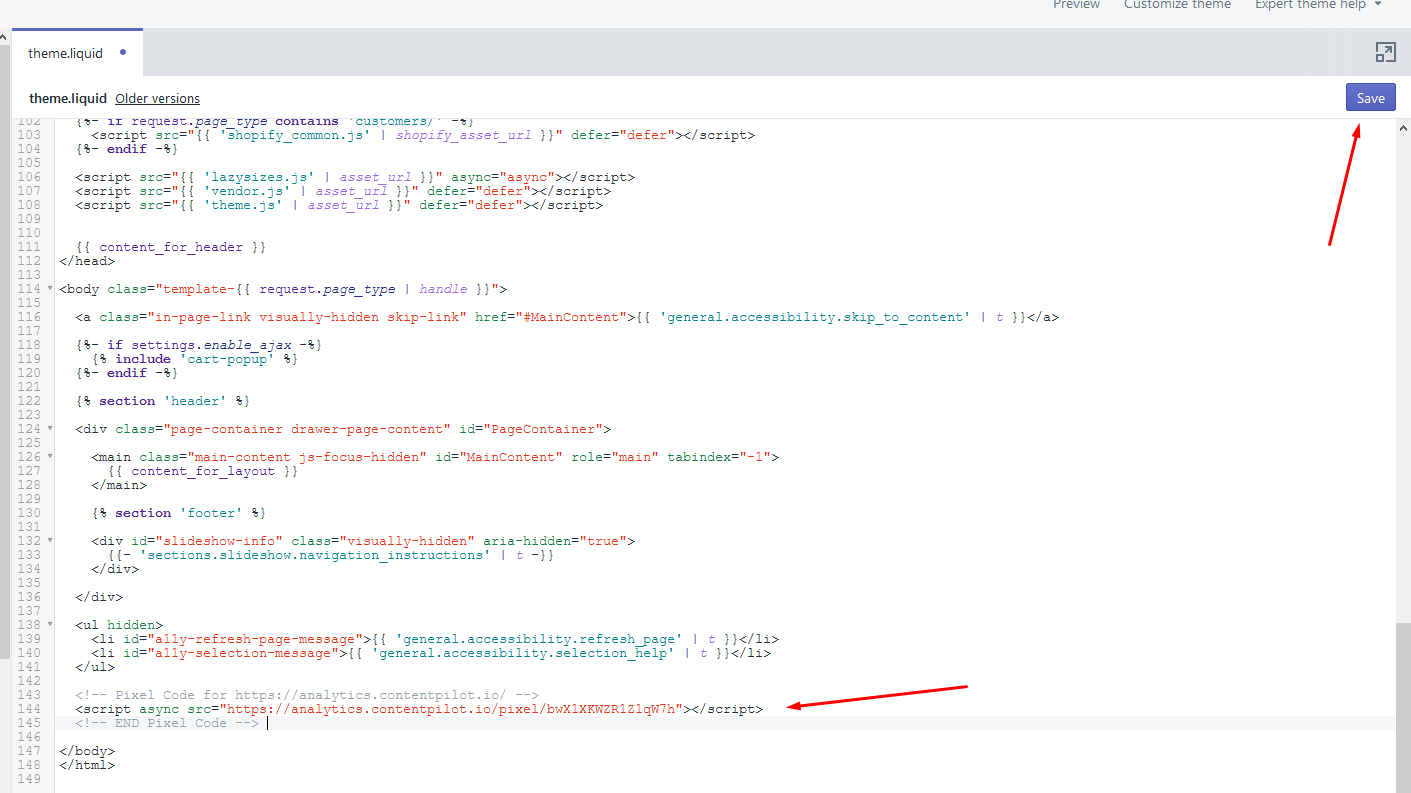Toggle fullscreen code editor icon
This screenshot has width=1411, height=793.
coord(1385,52)
